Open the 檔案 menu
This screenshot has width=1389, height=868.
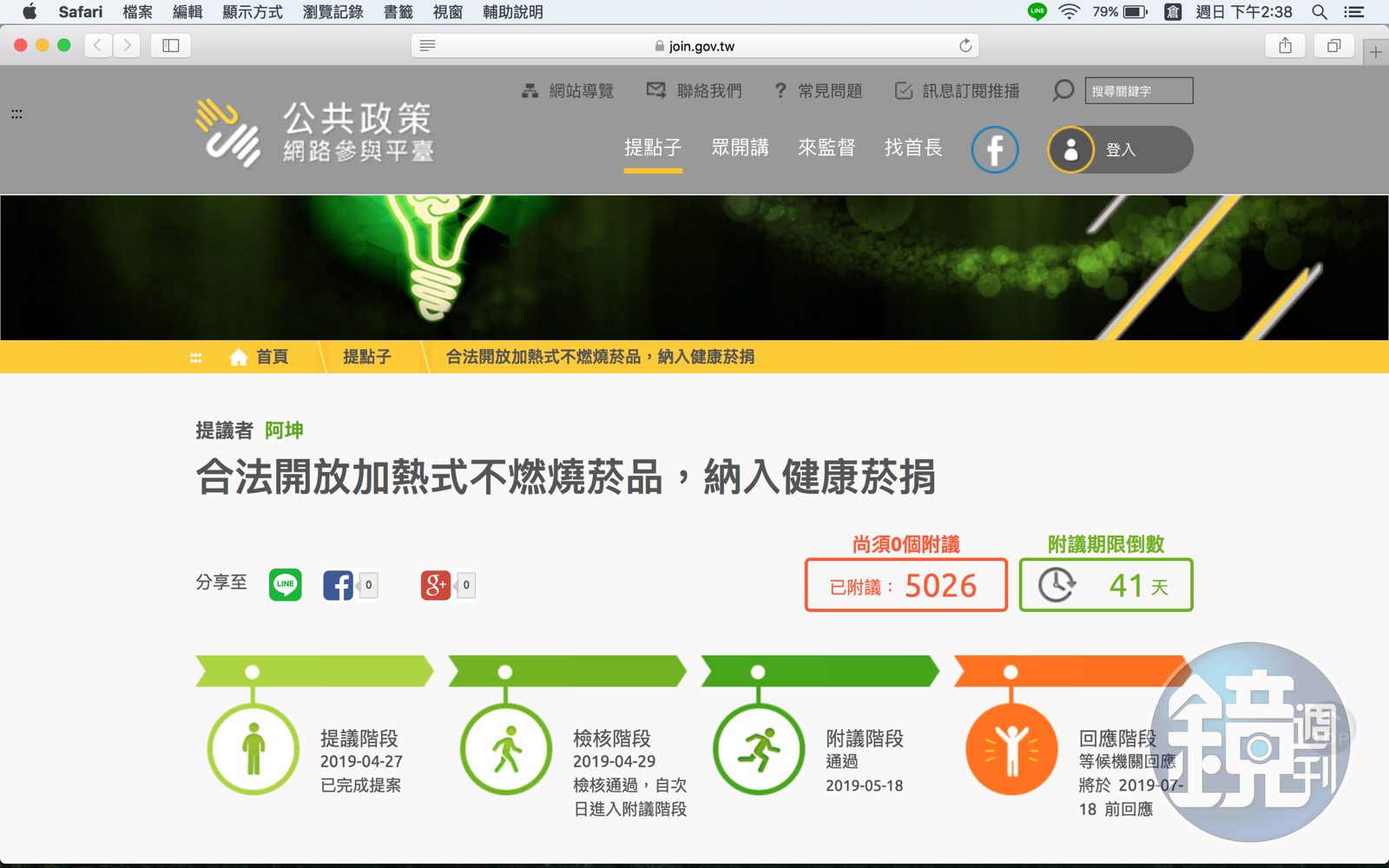coord(137,12)
